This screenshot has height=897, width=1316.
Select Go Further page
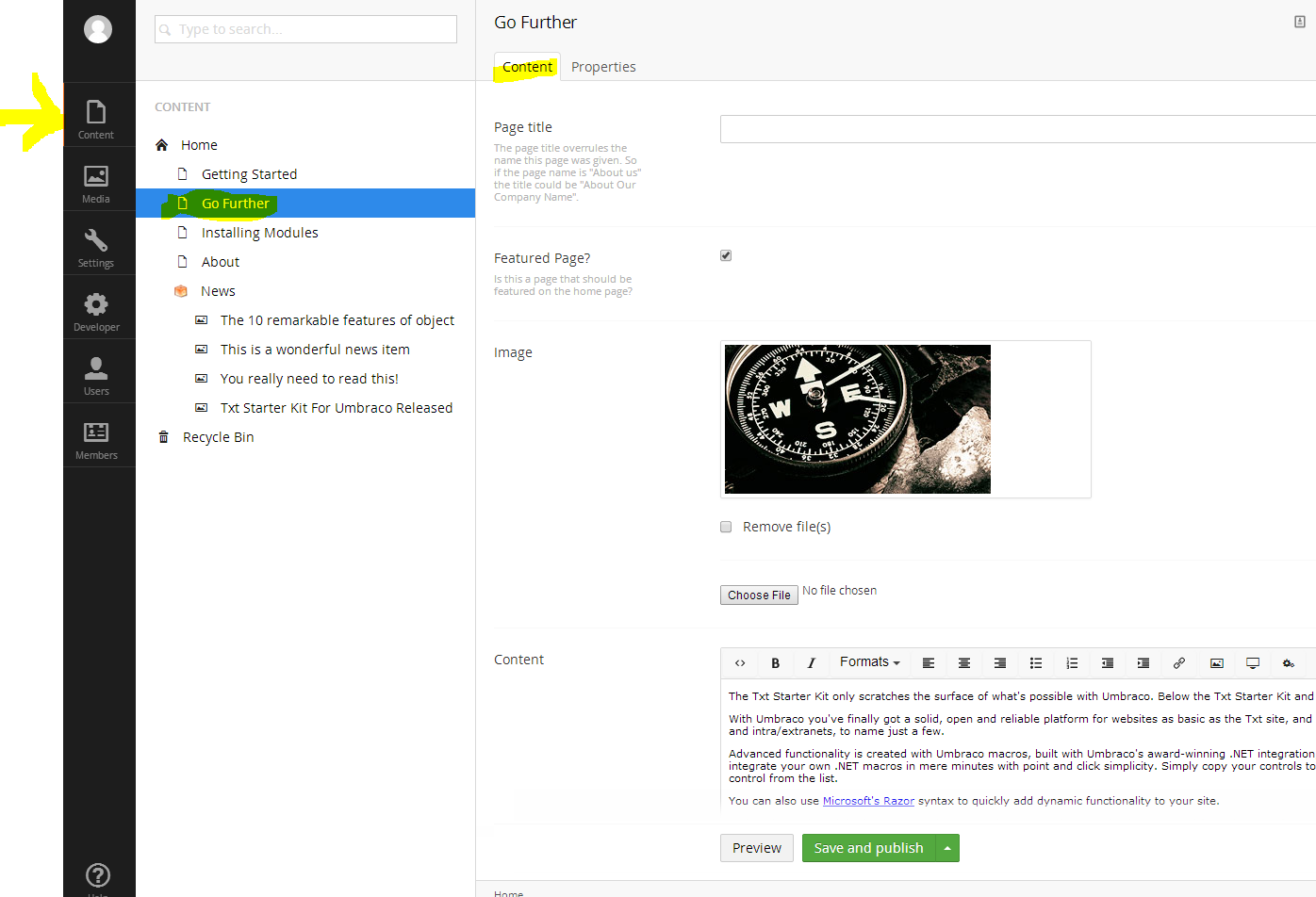tap(236, 204)
